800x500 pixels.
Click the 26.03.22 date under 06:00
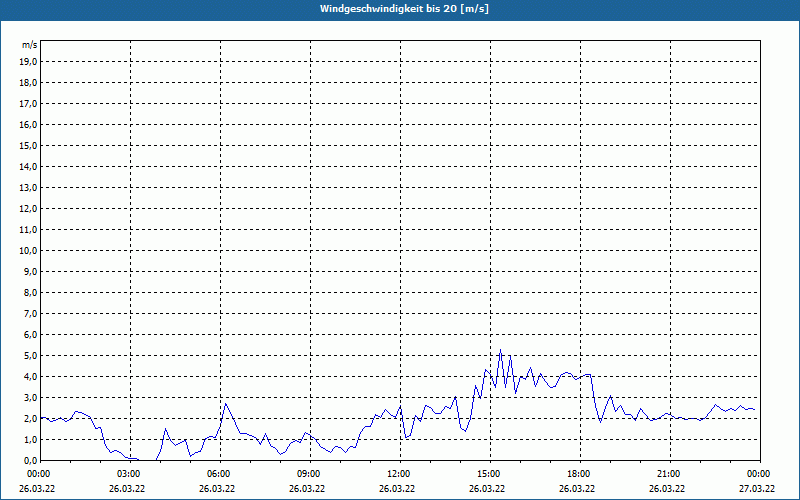[217, 488]
